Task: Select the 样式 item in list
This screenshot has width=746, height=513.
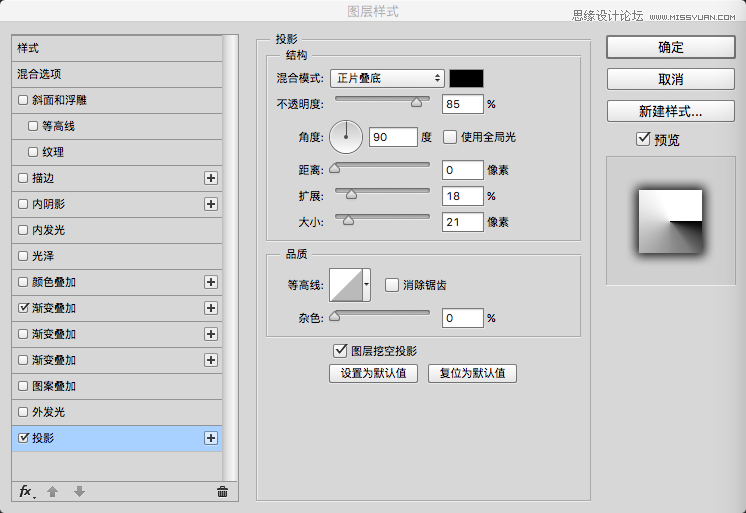Action: pos(117,48)
